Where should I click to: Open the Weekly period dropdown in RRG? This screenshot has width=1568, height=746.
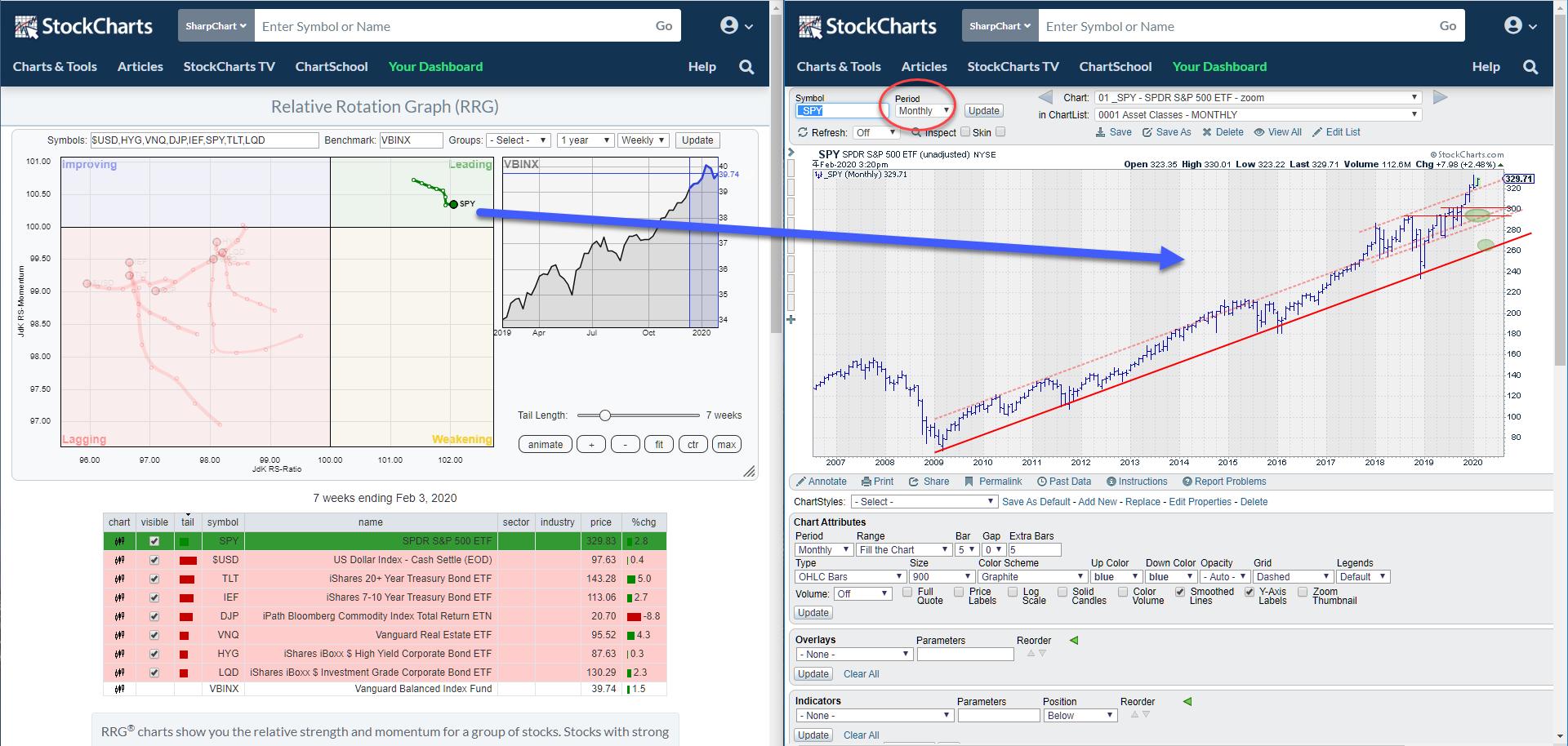point(644,140)
